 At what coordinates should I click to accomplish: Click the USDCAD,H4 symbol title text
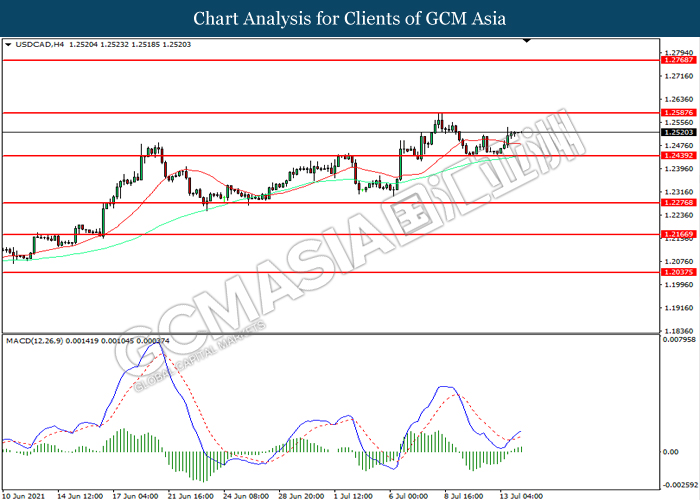click(40, 45)
